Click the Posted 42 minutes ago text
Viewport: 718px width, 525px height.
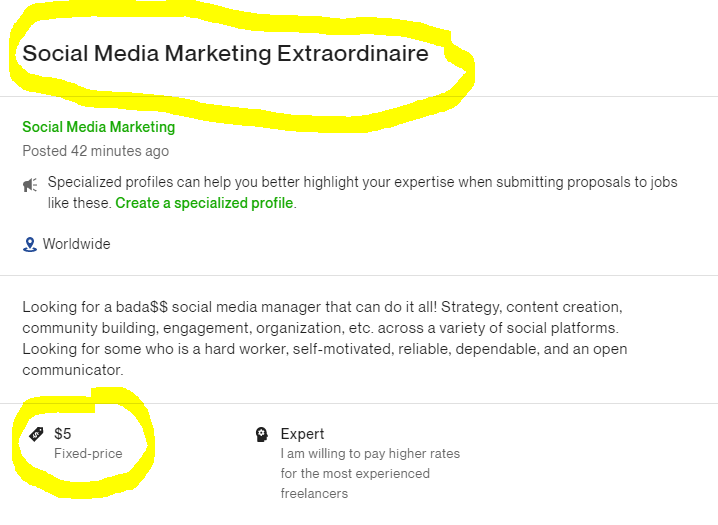pos(96,151)
